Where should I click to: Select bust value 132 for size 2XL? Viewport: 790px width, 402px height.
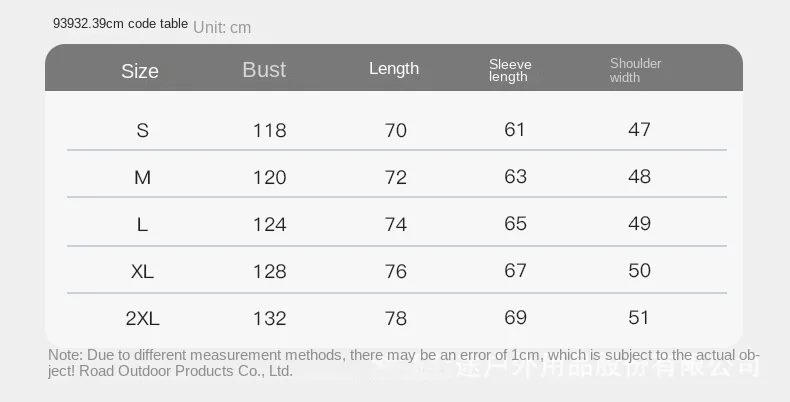(269, 318)
